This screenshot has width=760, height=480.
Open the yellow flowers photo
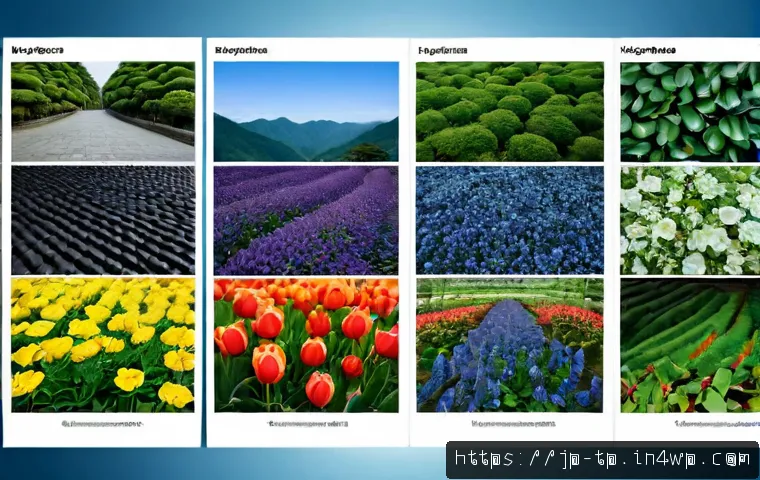[x=103, y=345]
